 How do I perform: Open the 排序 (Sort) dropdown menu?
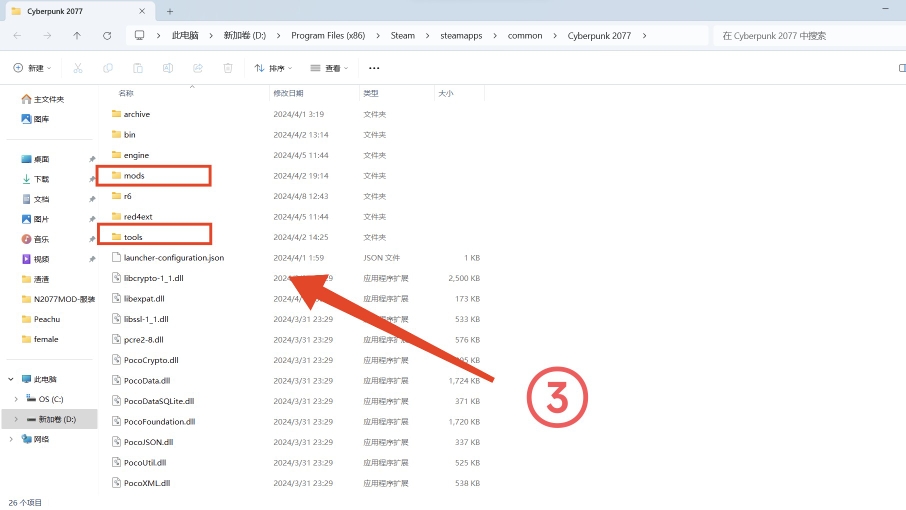tap(275, 68)
